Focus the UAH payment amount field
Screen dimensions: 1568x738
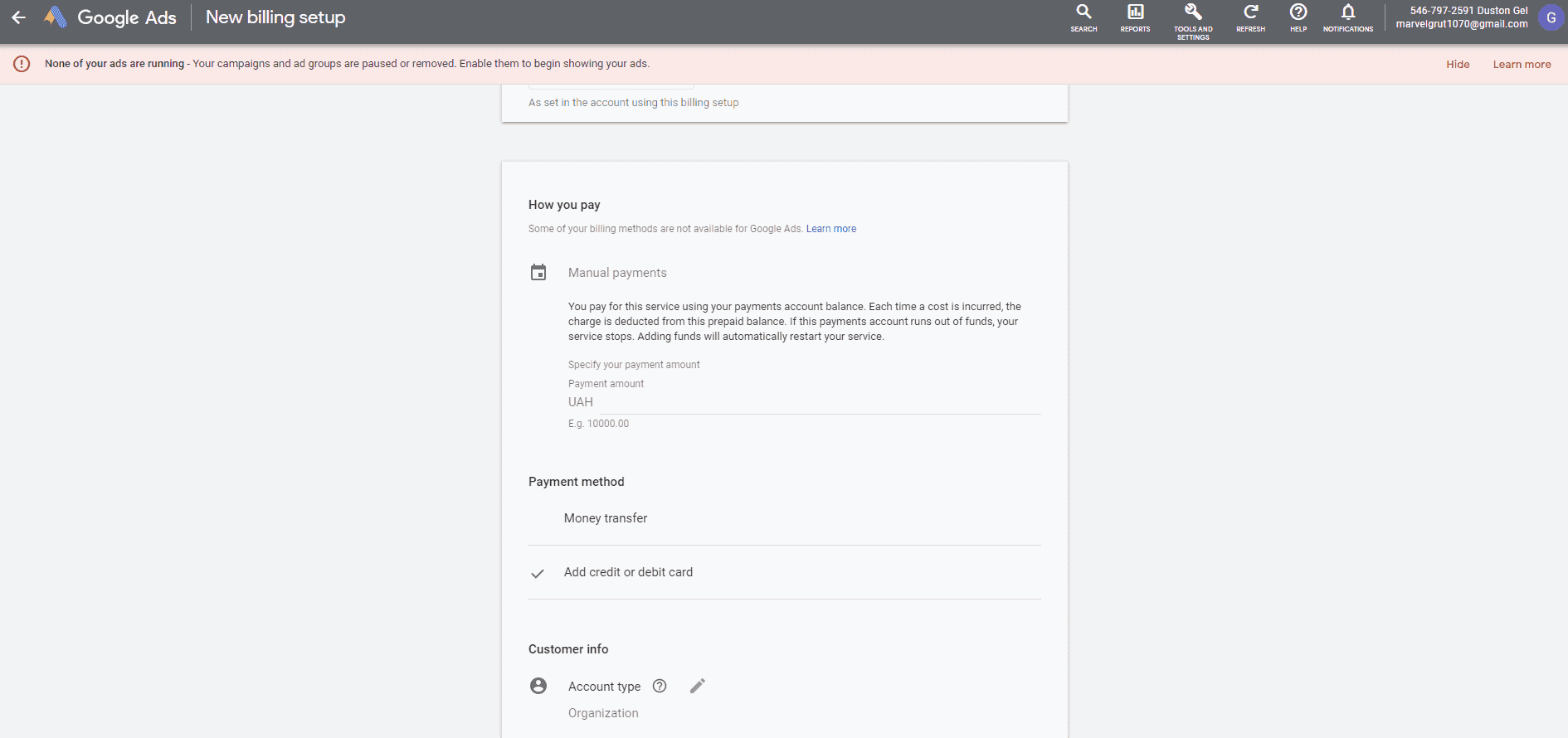pos(820,402)
